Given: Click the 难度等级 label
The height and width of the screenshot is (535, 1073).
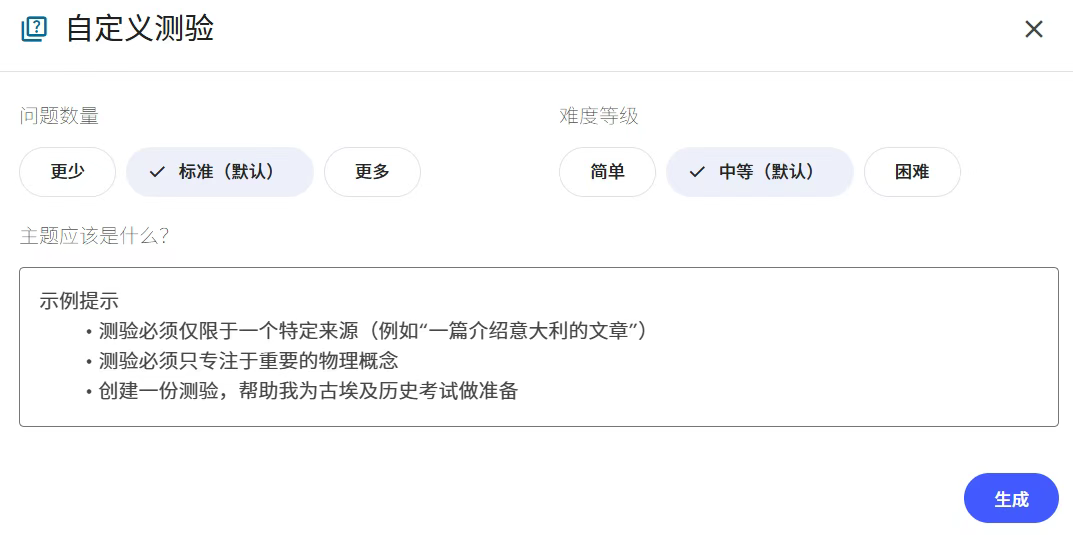Looking at the screenshot, I should pos(599,116).
